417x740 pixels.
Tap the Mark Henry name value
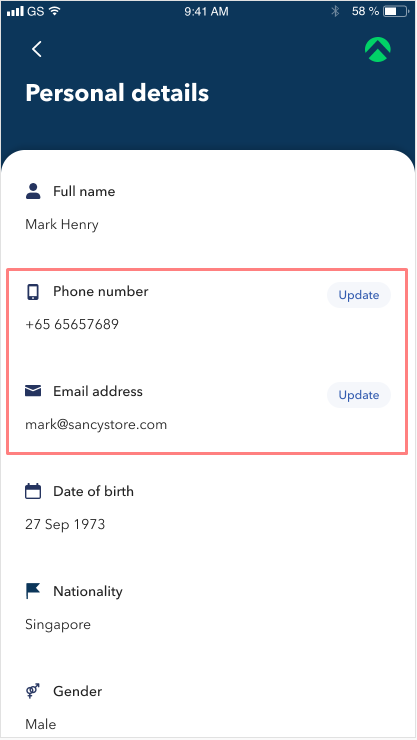tap(62, 225)
